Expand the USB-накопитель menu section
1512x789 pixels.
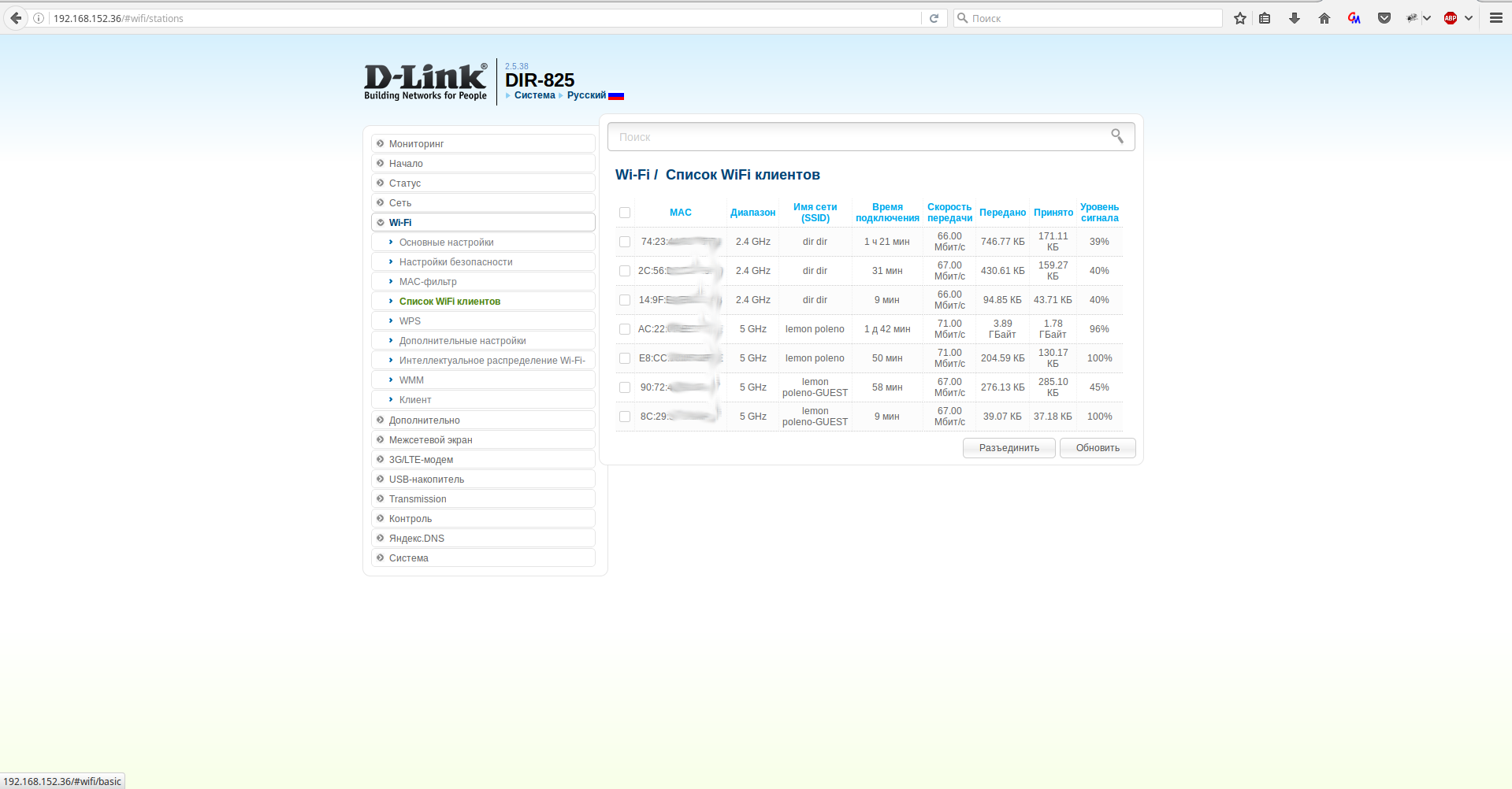pyautogui.click(x=483, y=479)
